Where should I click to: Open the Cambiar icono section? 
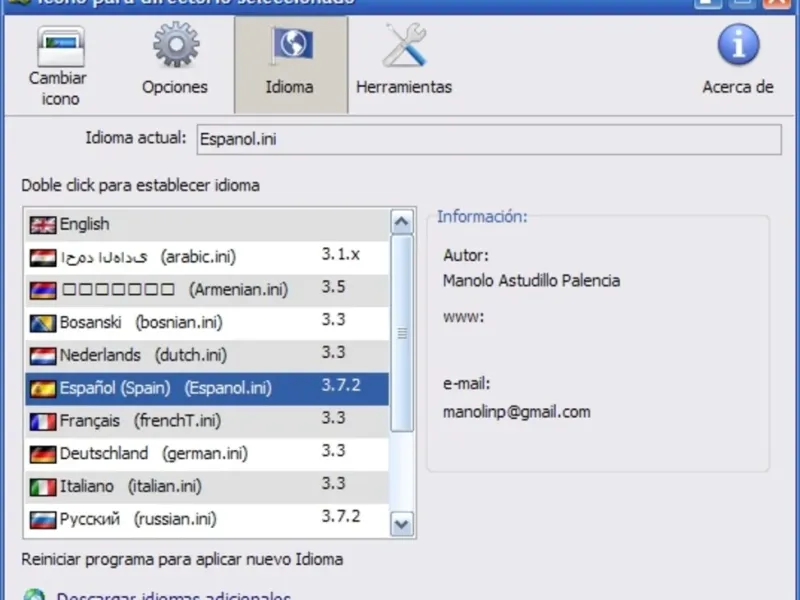58,65
